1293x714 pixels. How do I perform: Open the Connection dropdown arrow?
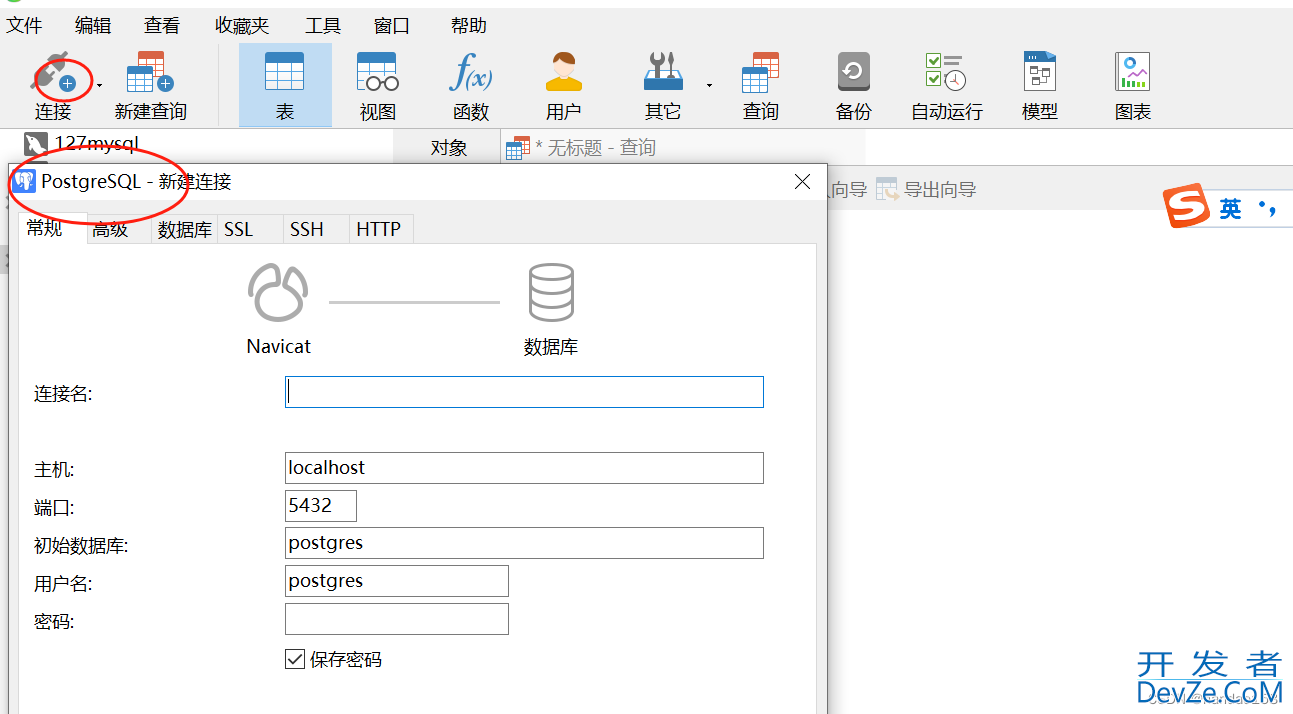[100, 86]
